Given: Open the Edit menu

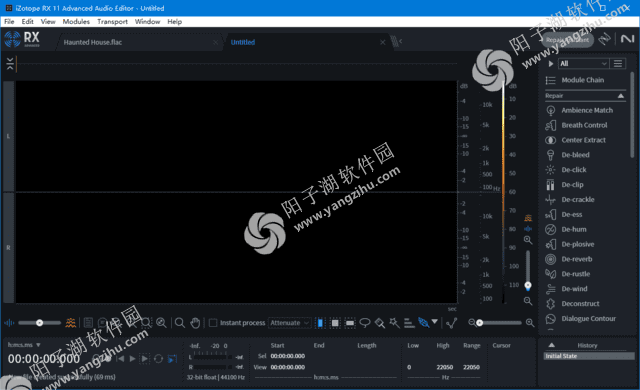Looking at the screenshot, I should coord(27,22).
